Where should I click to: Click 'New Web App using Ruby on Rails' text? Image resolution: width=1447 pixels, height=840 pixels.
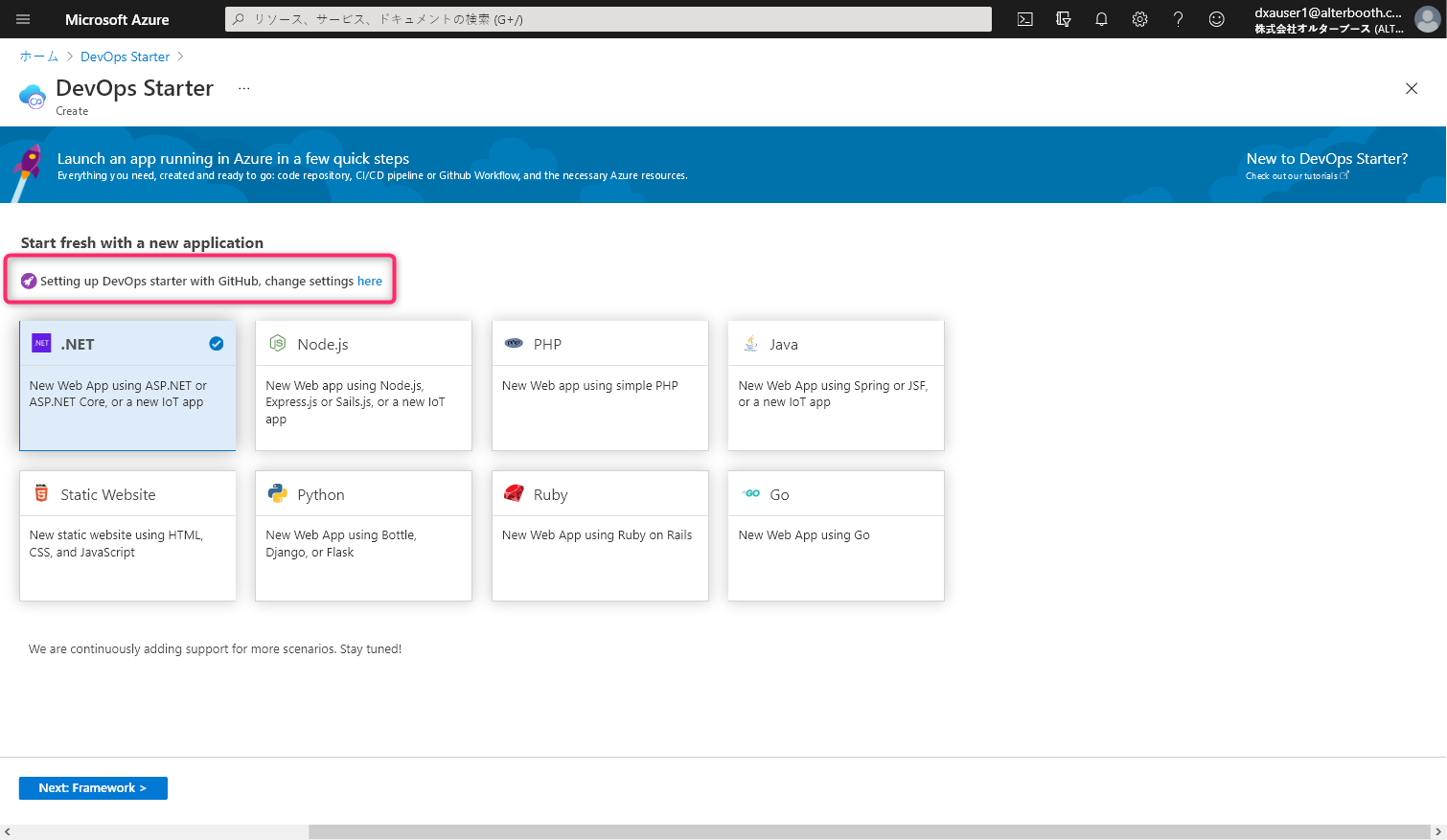tap(597, 534)
